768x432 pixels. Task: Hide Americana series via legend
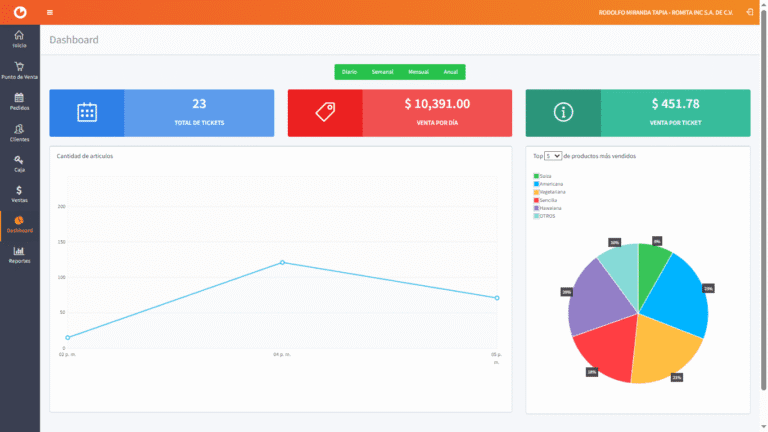point(550,184)
